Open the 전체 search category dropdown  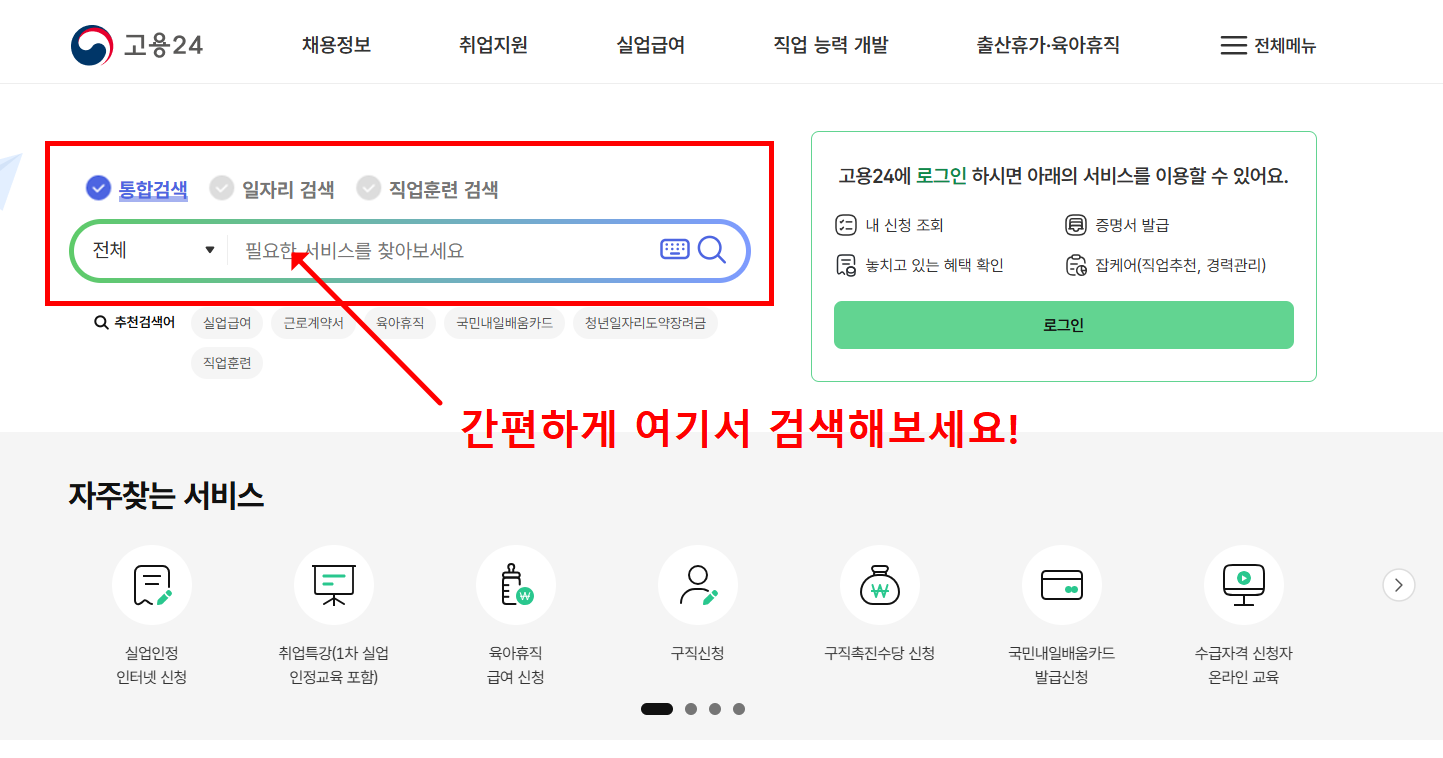[x=150, y=250]
